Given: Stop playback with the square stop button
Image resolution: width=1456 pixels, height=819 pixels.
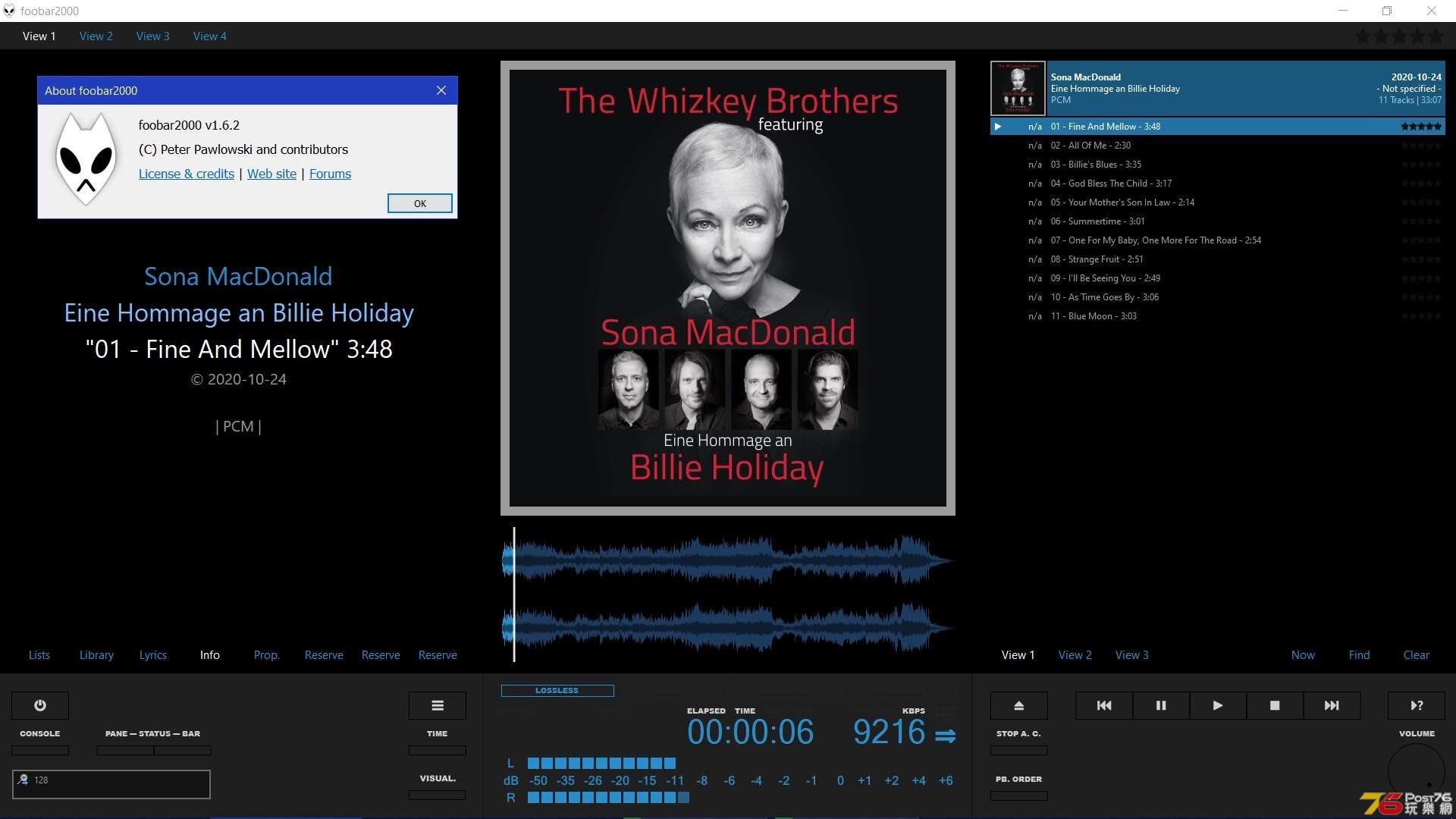Looking at the screenshot, I should (1275, 705).
